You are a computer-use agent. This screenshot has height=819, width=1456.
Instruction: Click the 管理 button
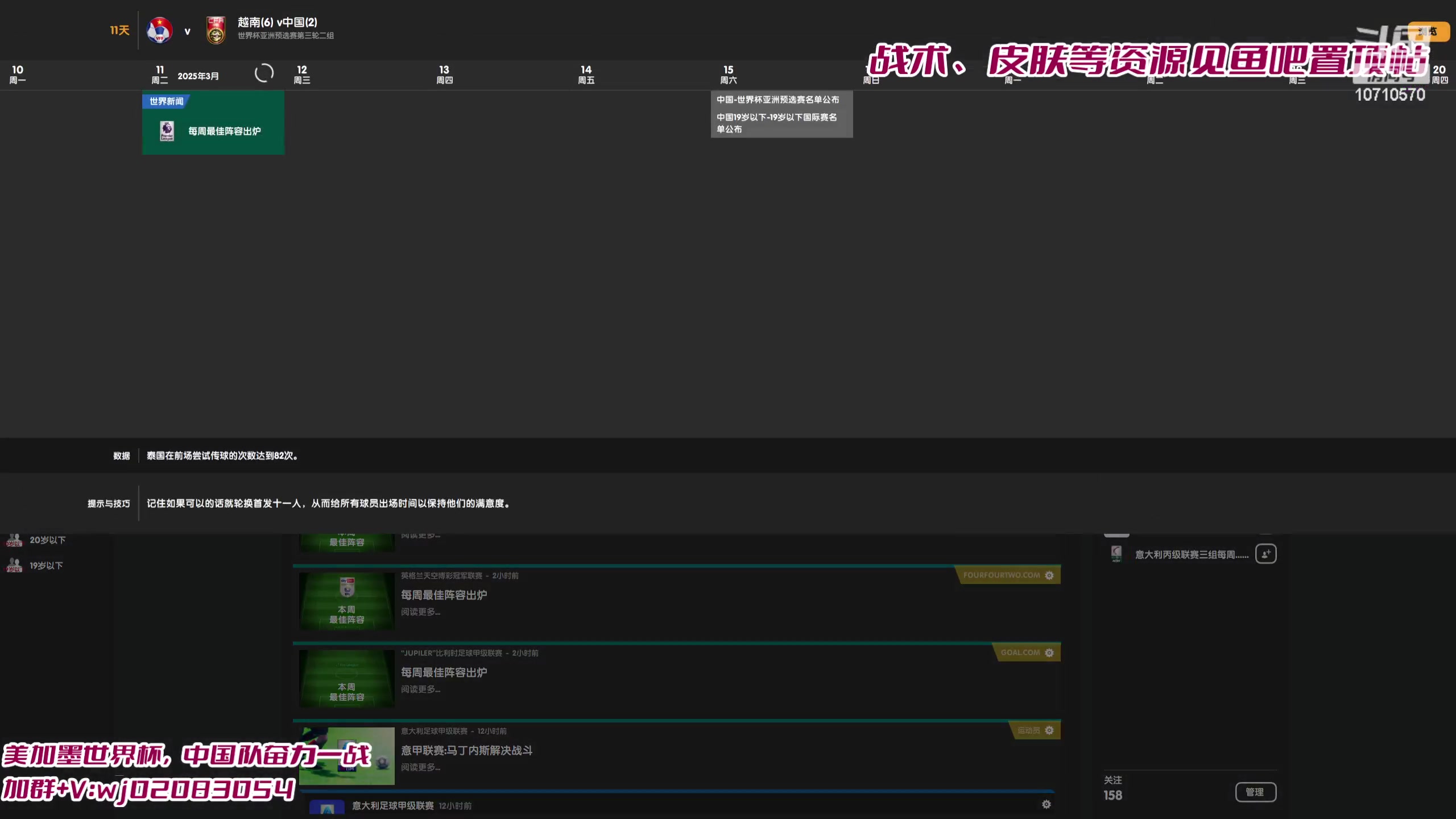pyautogui.click(x=1255, y=792)
